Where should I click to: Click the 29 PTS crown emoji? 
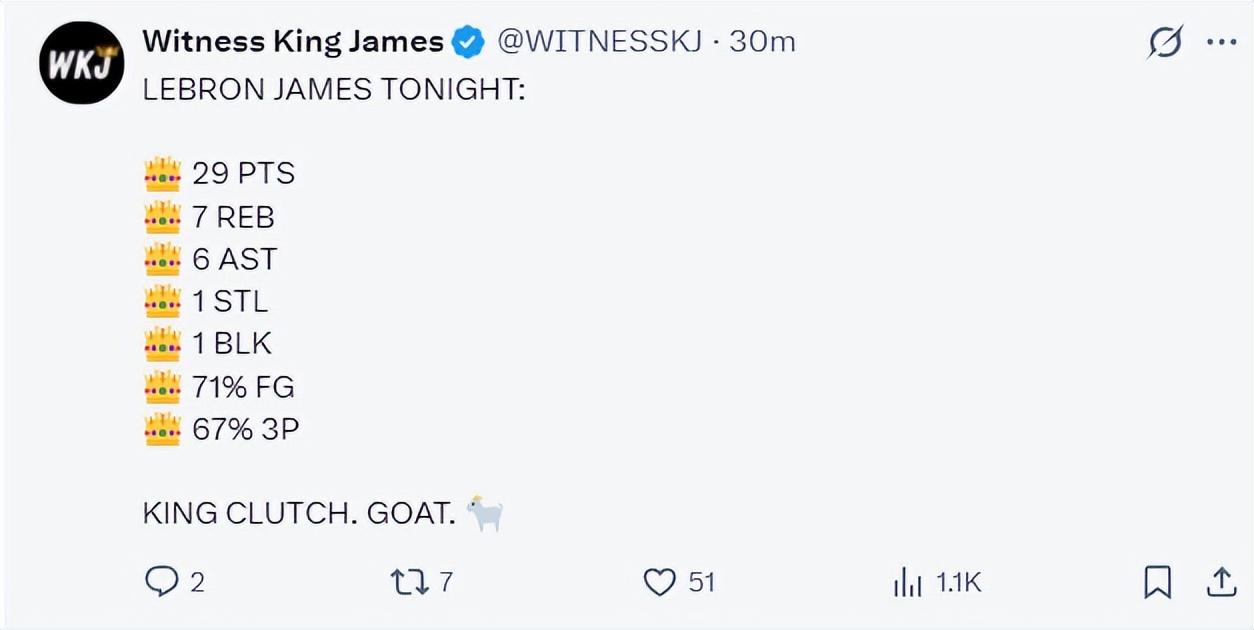[162, 174]
